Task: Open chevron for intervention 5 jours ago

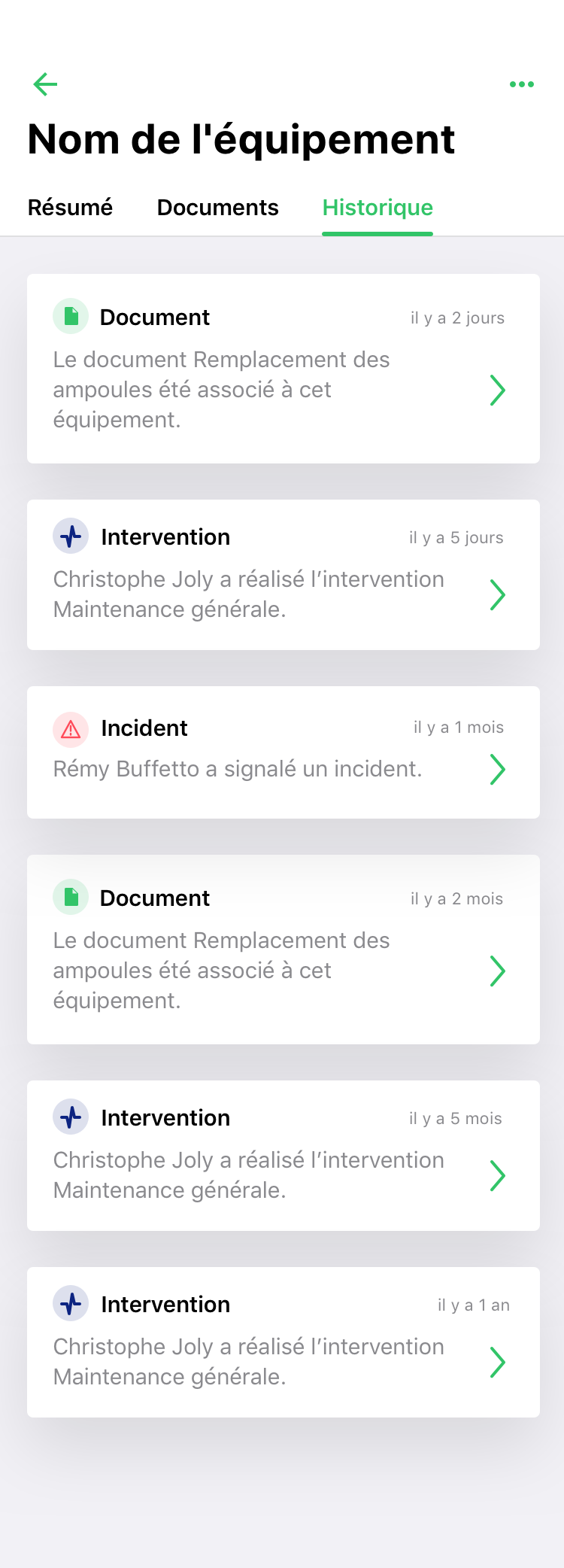Action: pyautogui.click(x=497, y=594)
